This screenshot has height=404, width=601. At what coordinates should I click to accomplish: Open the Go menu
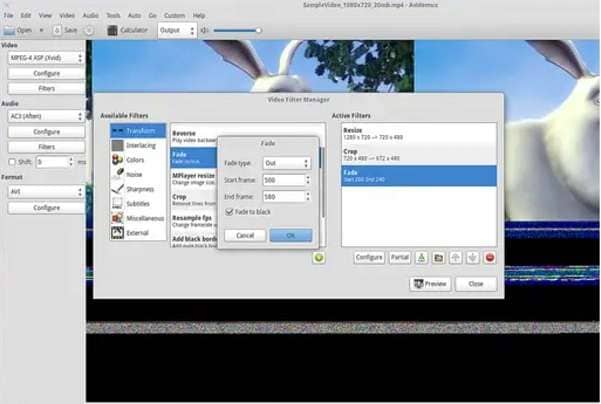(153, 15)
